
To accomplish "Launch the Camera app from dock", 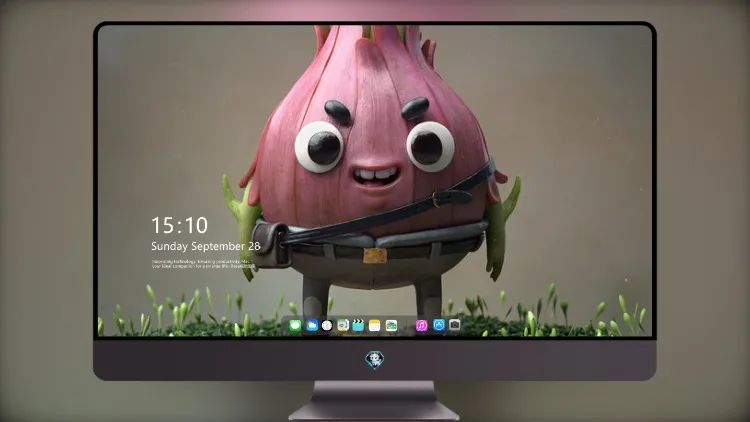I will click(454, 325).
